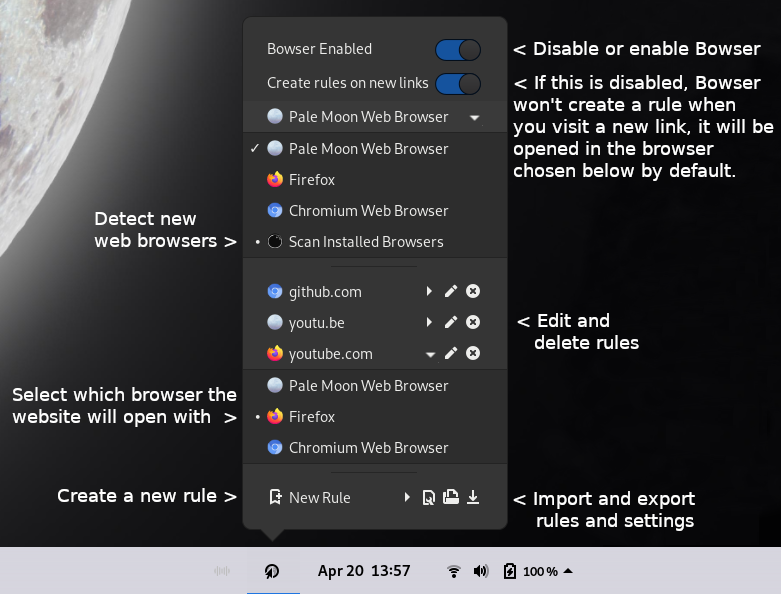This screenshot has width=781, height=594.
Task: Click the Chromium icon on github.com rule
Action: 275,291
